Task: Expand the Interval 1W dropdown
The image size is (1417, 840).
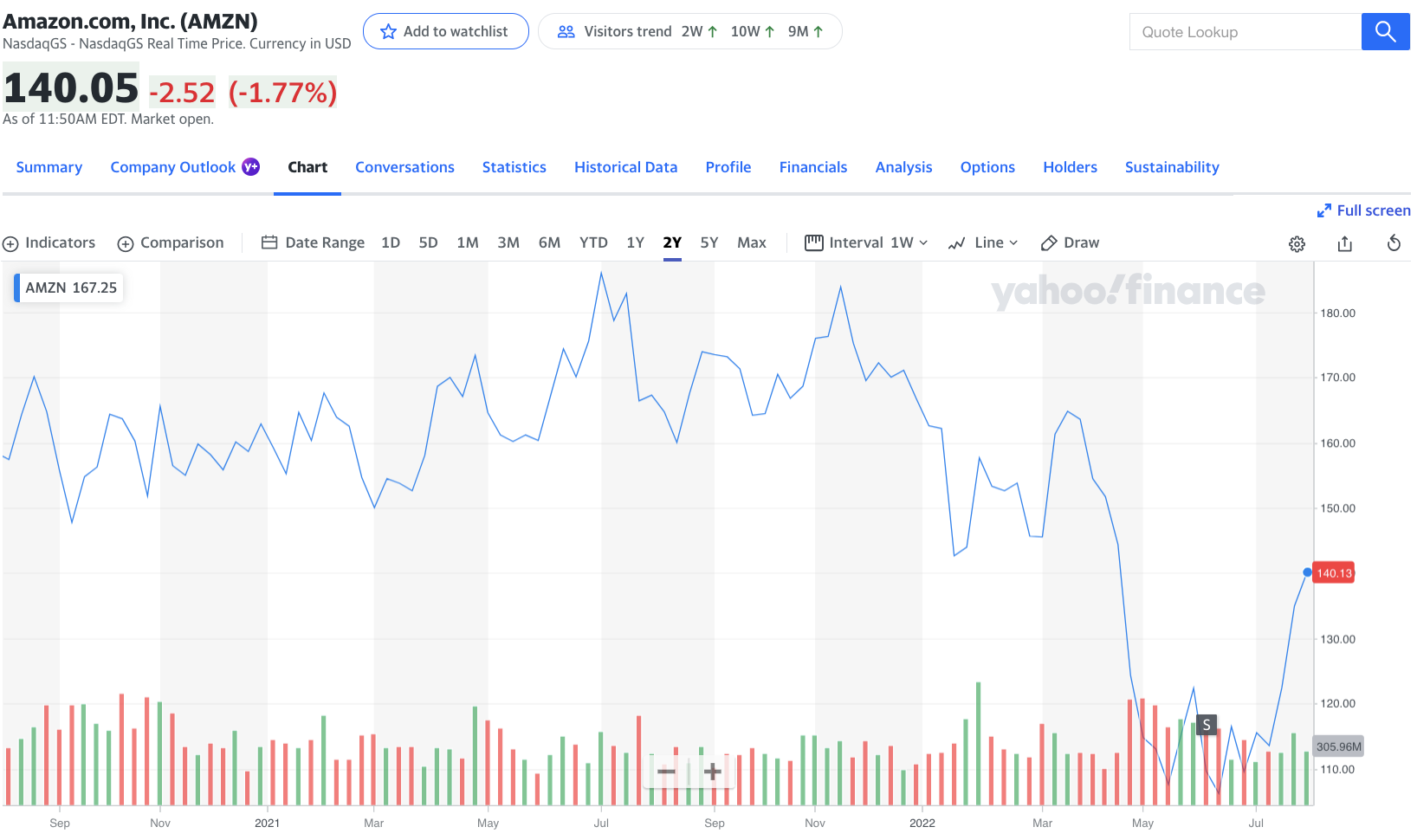Action: [866, 243]
